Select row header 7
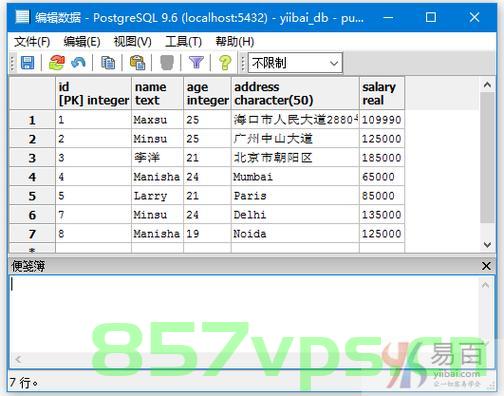Screen dimensions: 504x396 click(x=32, y=234)
